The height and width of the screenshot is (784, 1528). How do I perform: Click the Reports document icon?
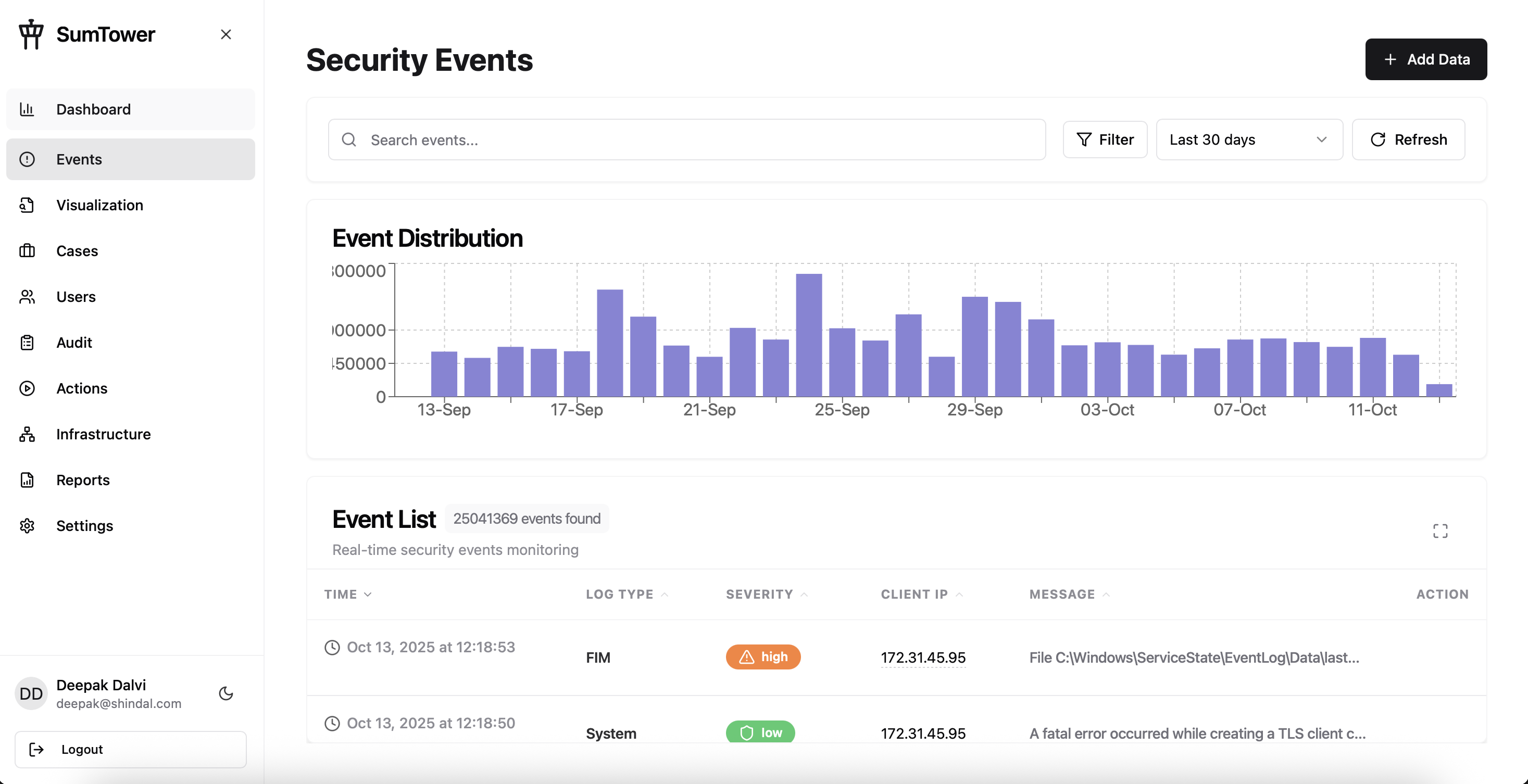pyautogui.click(x=27, y=480)
